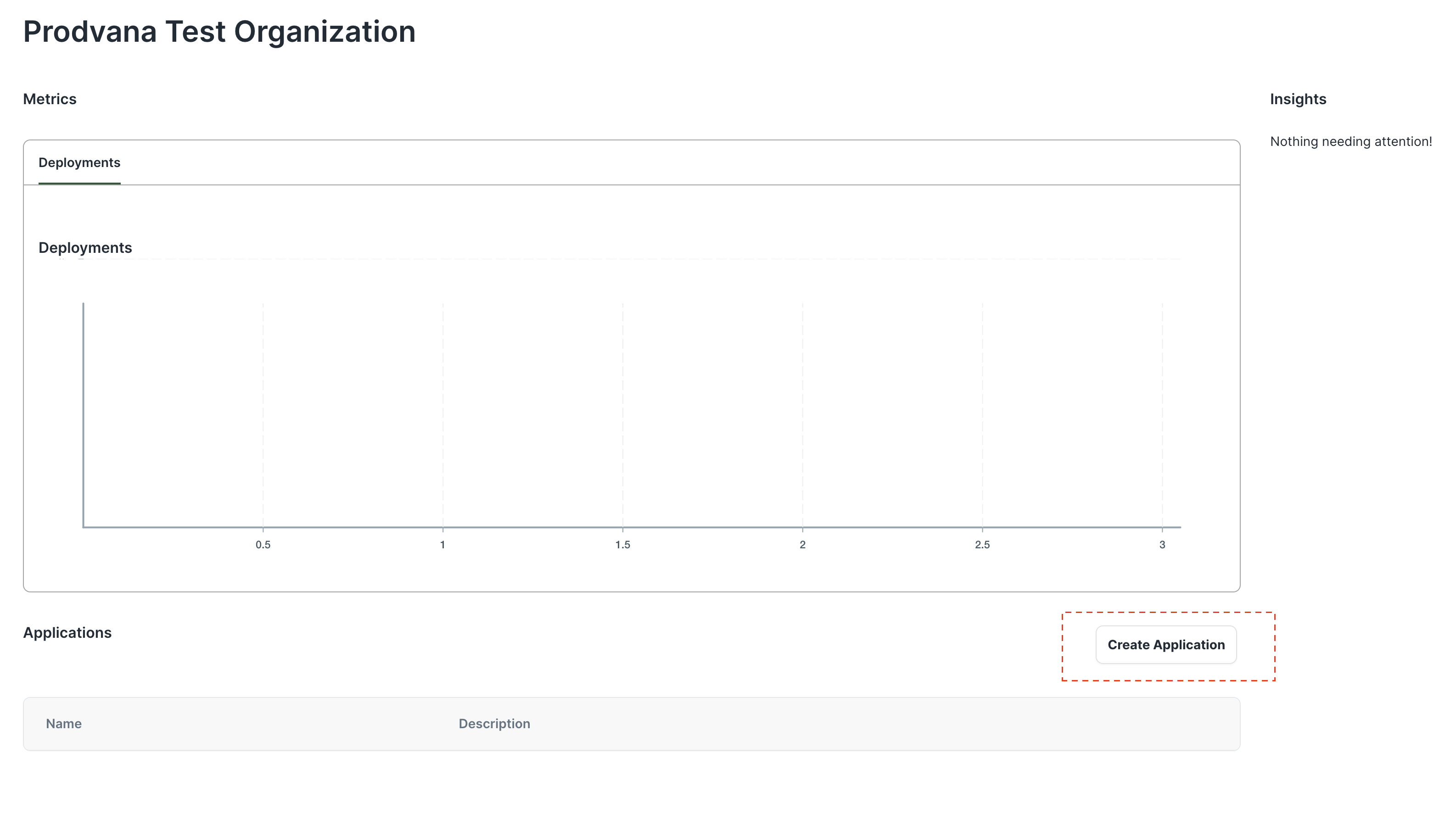1456x825 pixels.
Task: Select the 2.5 x-axis tick label
Action: [x=982, y=545]
